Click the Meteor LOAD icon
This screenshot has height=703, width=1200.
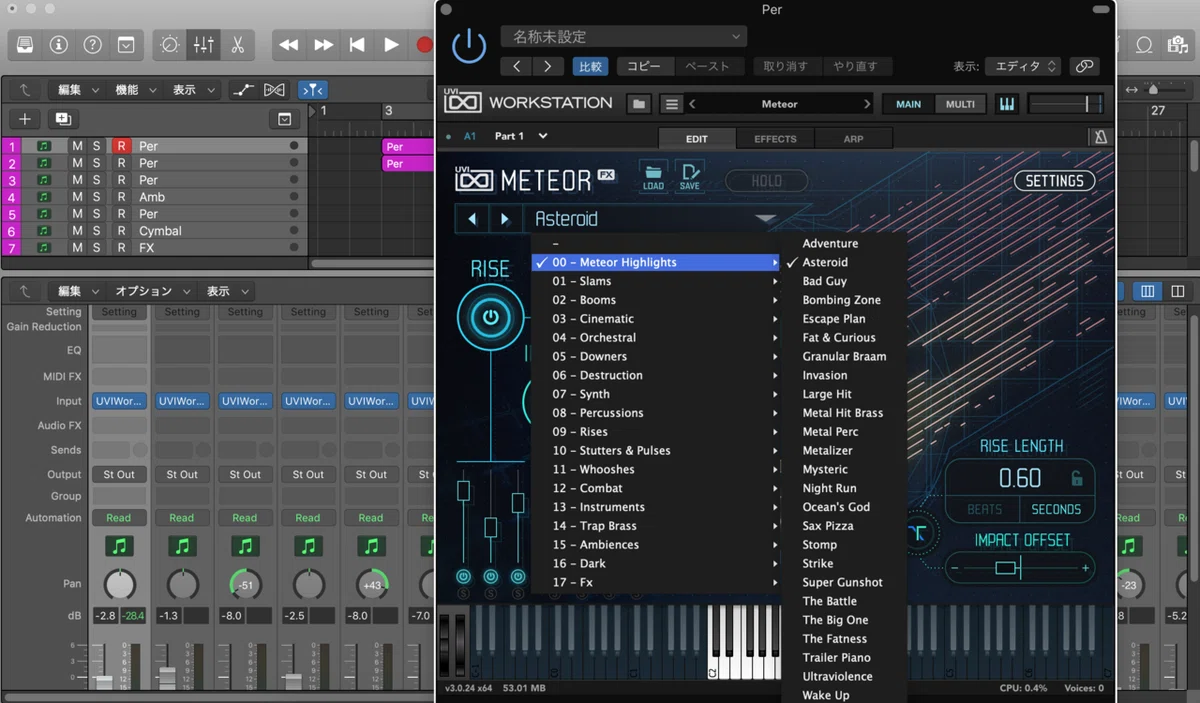[x=653, y=176]
